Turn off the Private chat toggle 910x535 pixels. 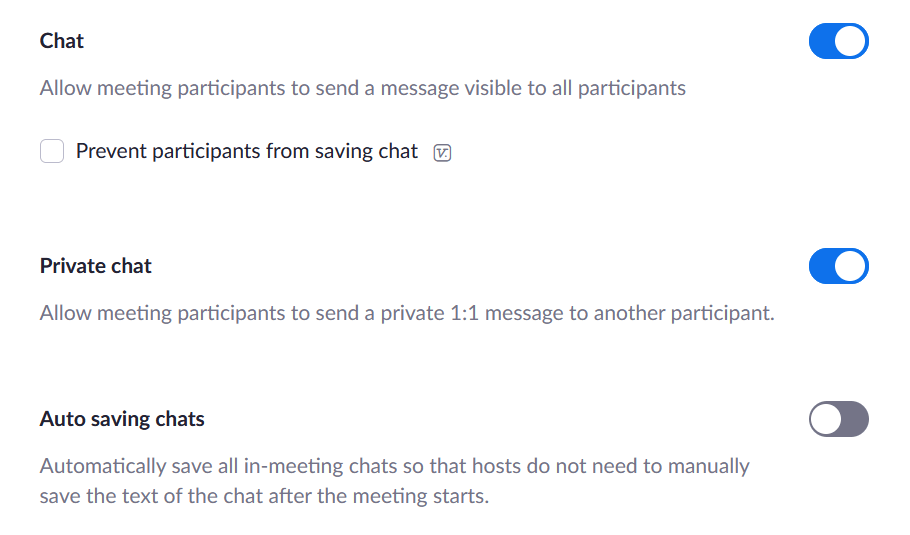coord(838,267)
